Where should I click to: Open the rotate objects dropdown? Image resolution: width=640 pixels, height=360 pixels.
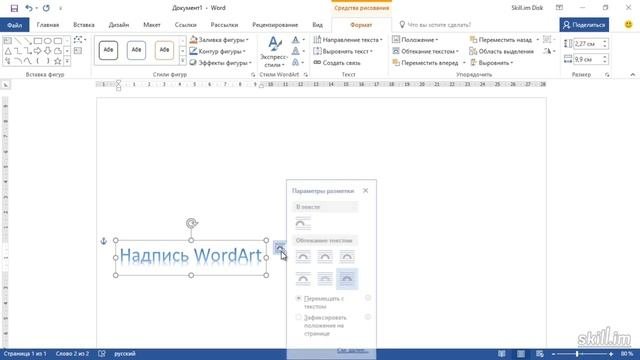tap(549, 51)
